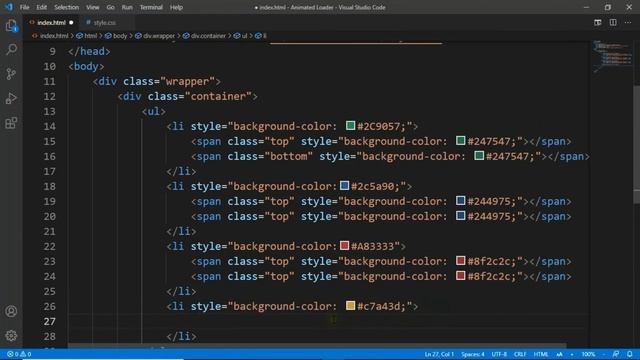
Task: Open the editor More Actions ellipsis
Action: (628, 22)
